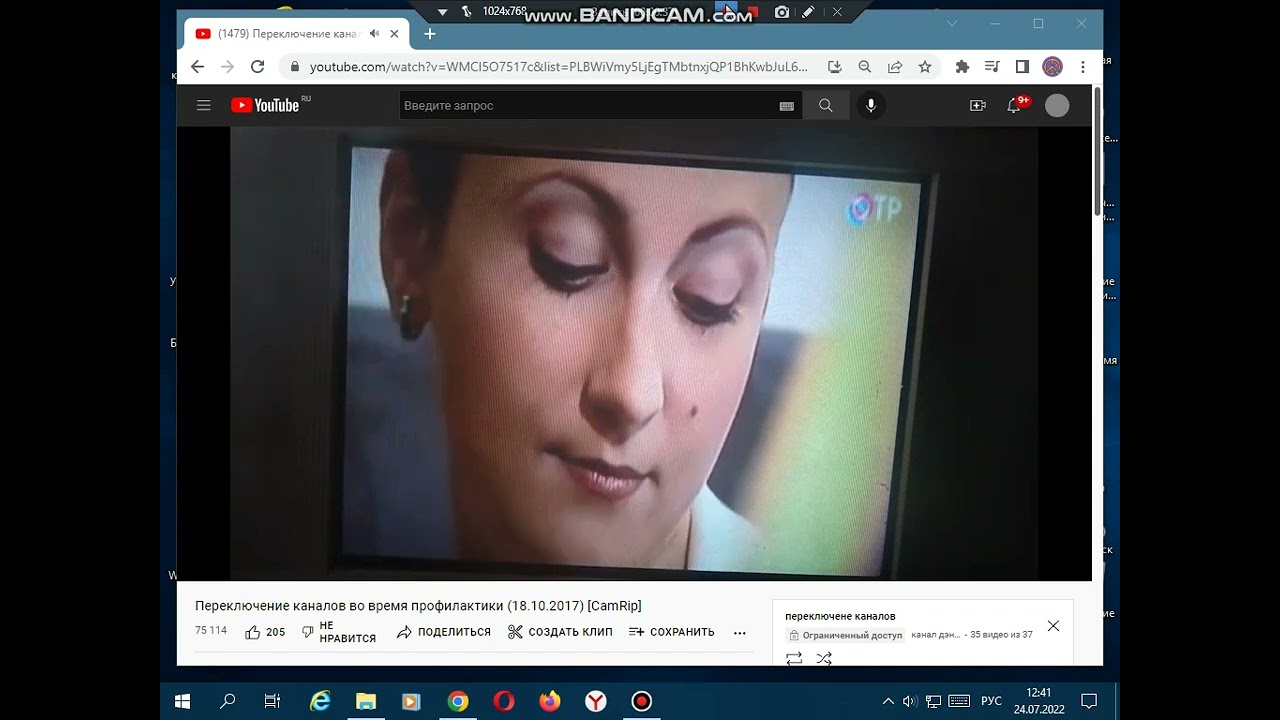Click the site lock icon in address bar
Screen dimensions: 1280x720
pyautogui.click(x=295, y=67)
